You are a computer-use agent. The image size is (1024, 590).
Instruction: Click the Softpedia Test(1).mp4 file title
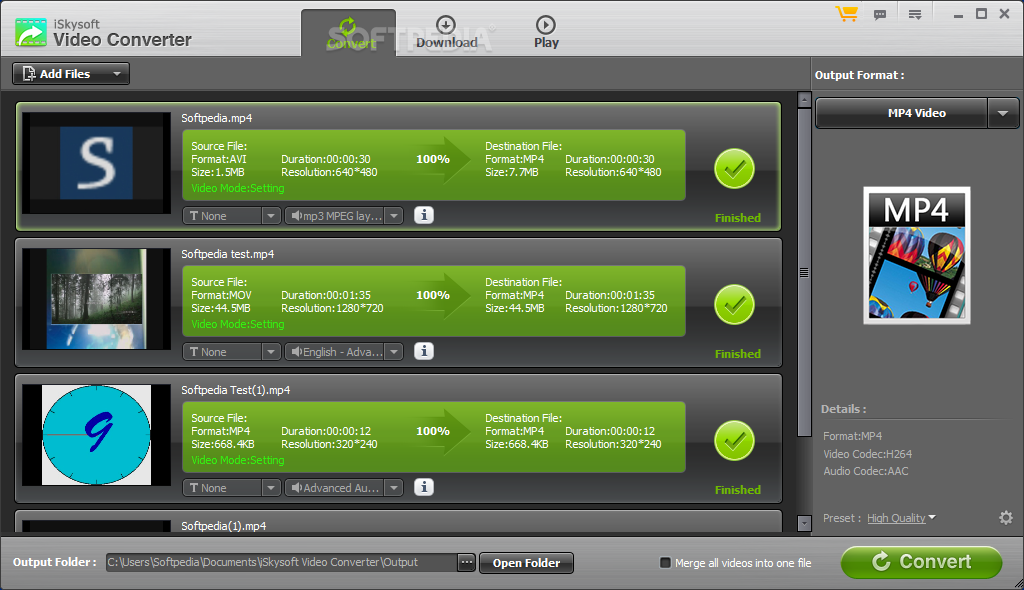[235, 390]
